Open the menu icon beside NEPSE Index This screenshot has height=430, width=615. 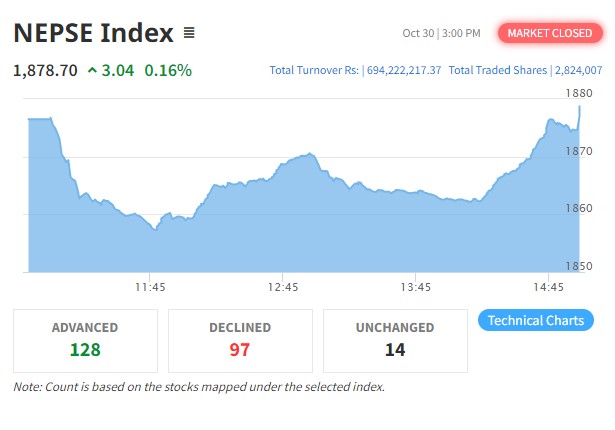[x=190, y=33]
